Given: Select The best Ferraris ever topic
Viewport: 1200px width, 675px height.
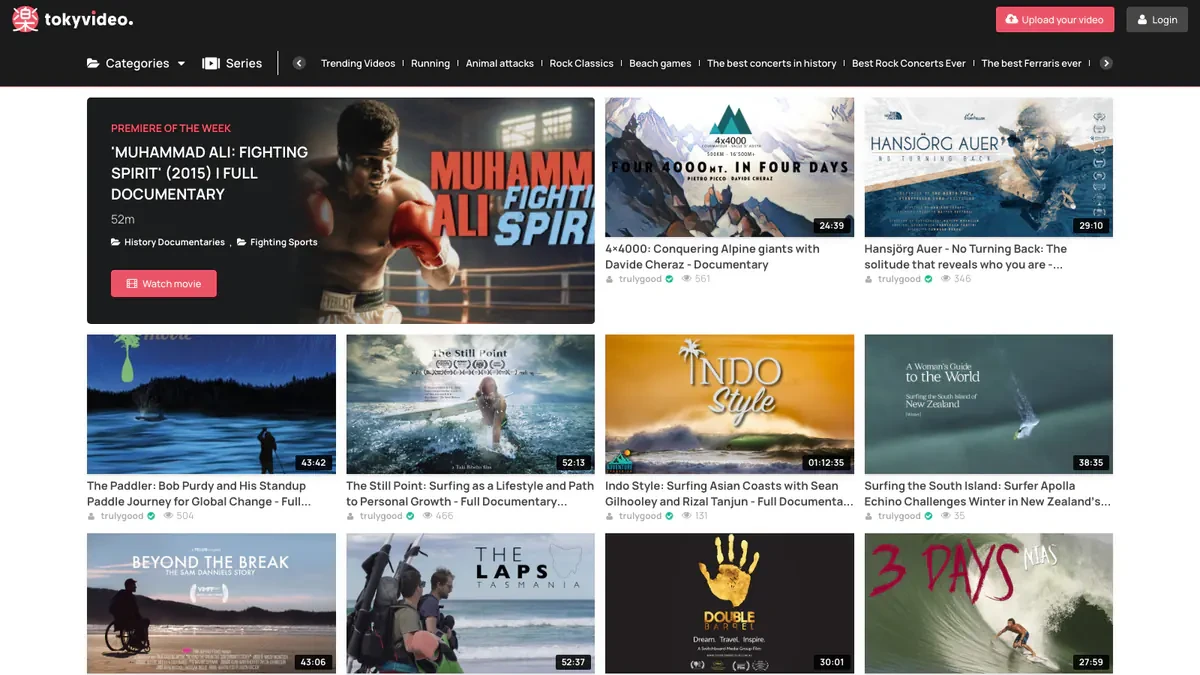Looking at the screenshot, I should pyautogui.click(x=1031, y=63).
